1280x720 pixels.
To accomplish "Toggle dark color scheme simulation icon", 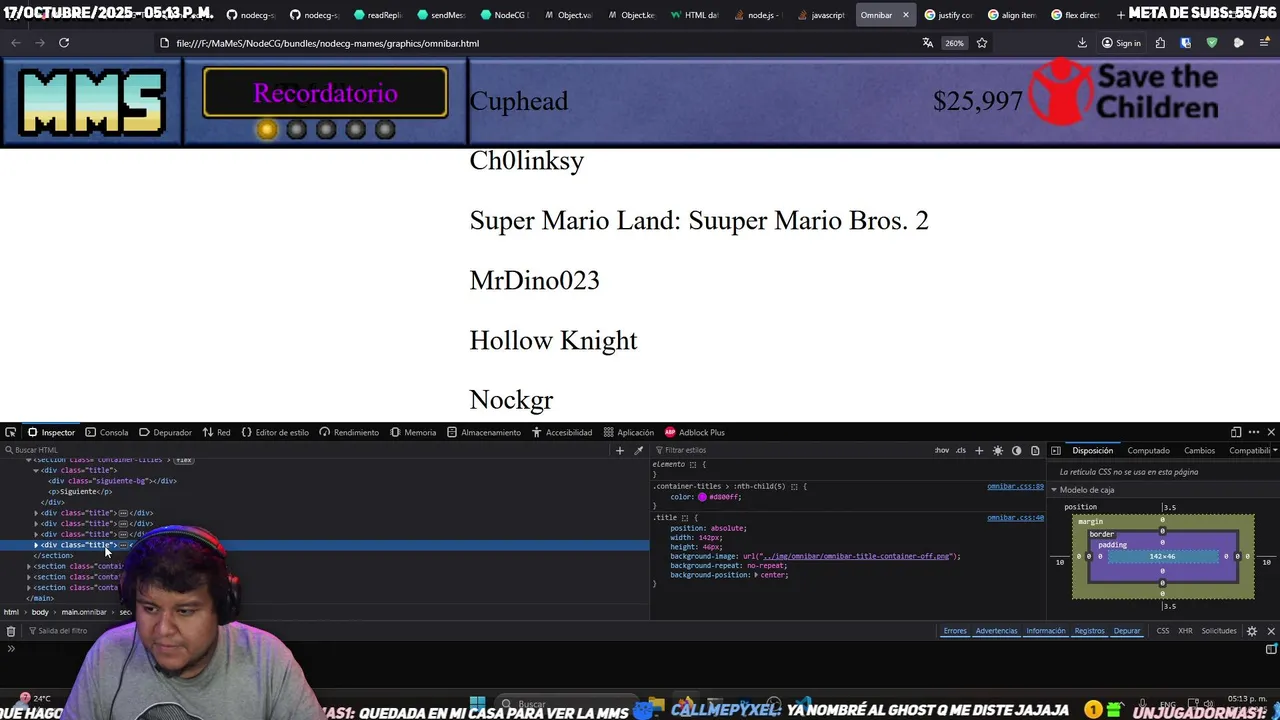I will [1017, 450].
